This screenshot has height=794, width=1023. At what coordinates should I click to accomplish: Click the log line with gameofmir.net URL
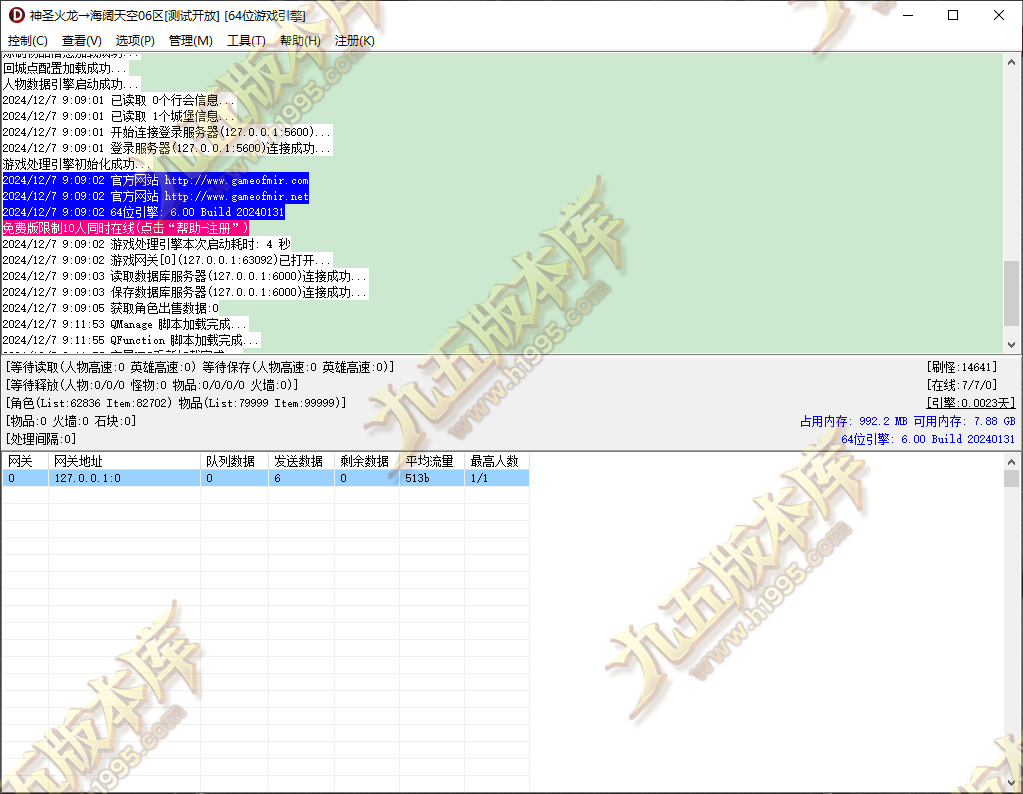pyautogui.click(x=155, y=196)
